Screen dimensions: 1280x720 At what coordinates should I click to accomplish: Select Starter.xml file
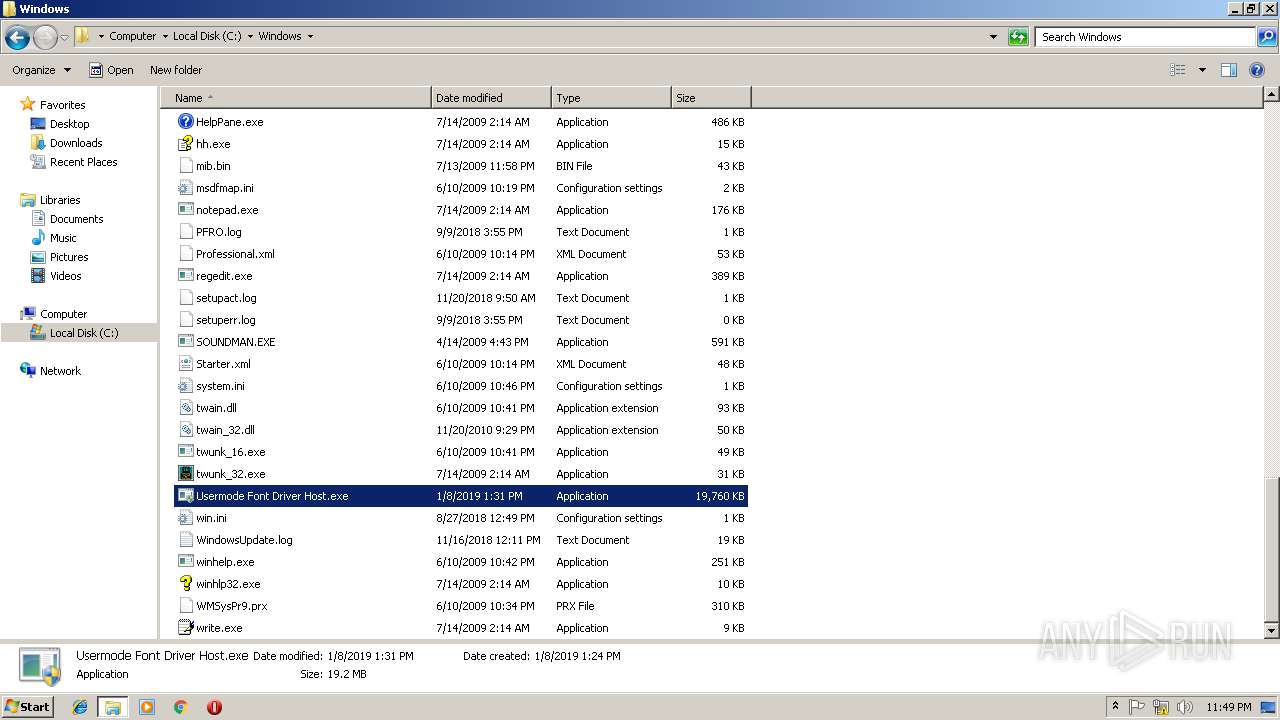point(223,364)
